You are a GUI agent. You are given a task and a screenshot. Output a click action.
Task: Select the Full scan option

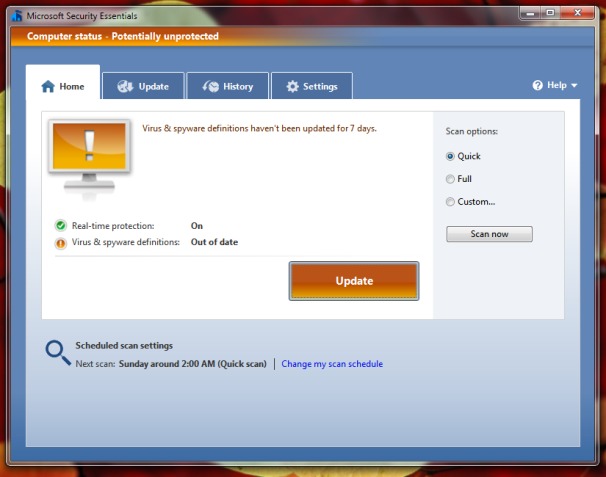[451, 179]
